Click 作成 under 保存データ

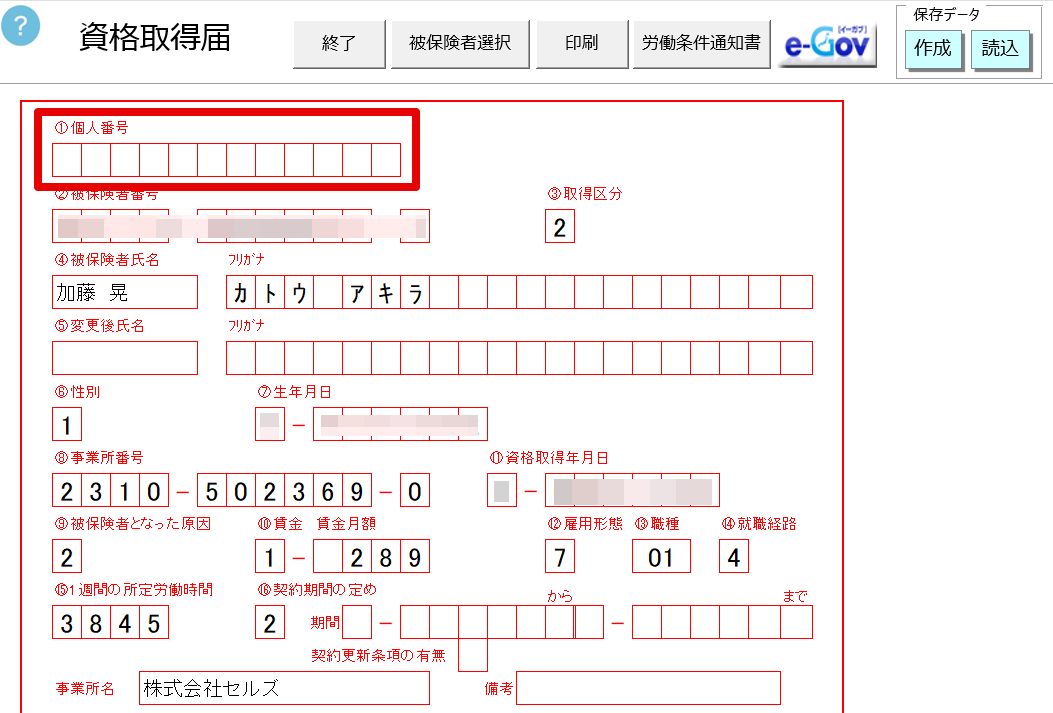933,49
